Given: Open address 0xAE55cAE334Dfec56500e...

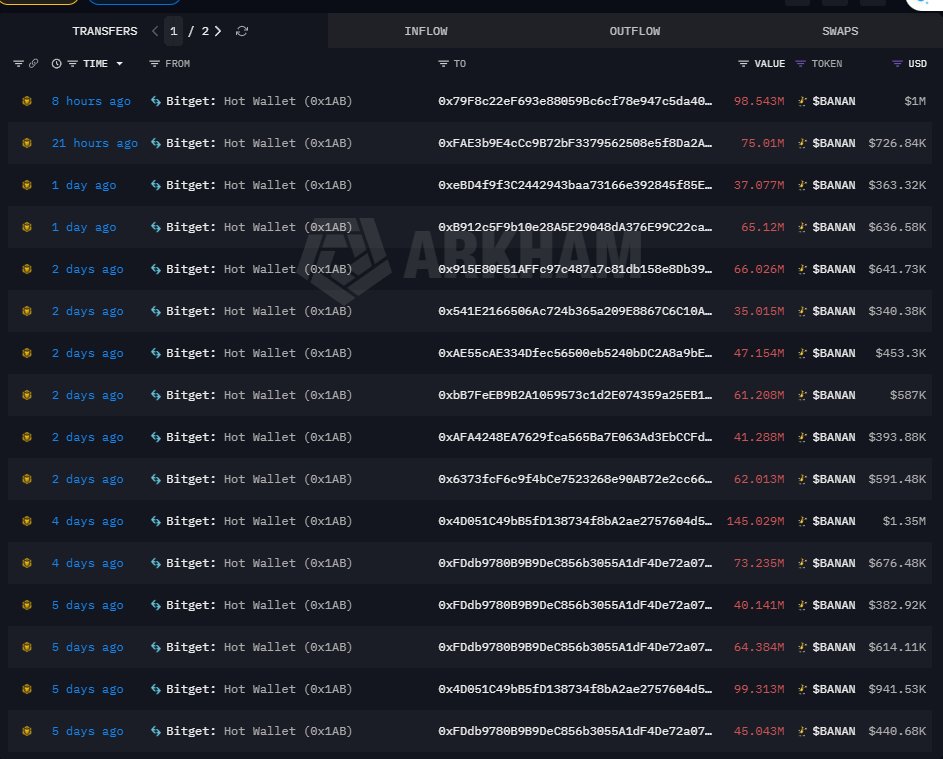Looking at the screenshot, I should 575,353.
